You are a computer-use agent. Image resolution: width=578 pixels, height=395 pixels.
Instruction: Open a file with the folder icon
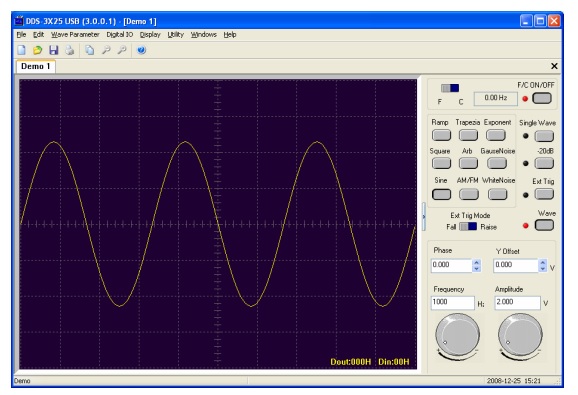[37, 50]
